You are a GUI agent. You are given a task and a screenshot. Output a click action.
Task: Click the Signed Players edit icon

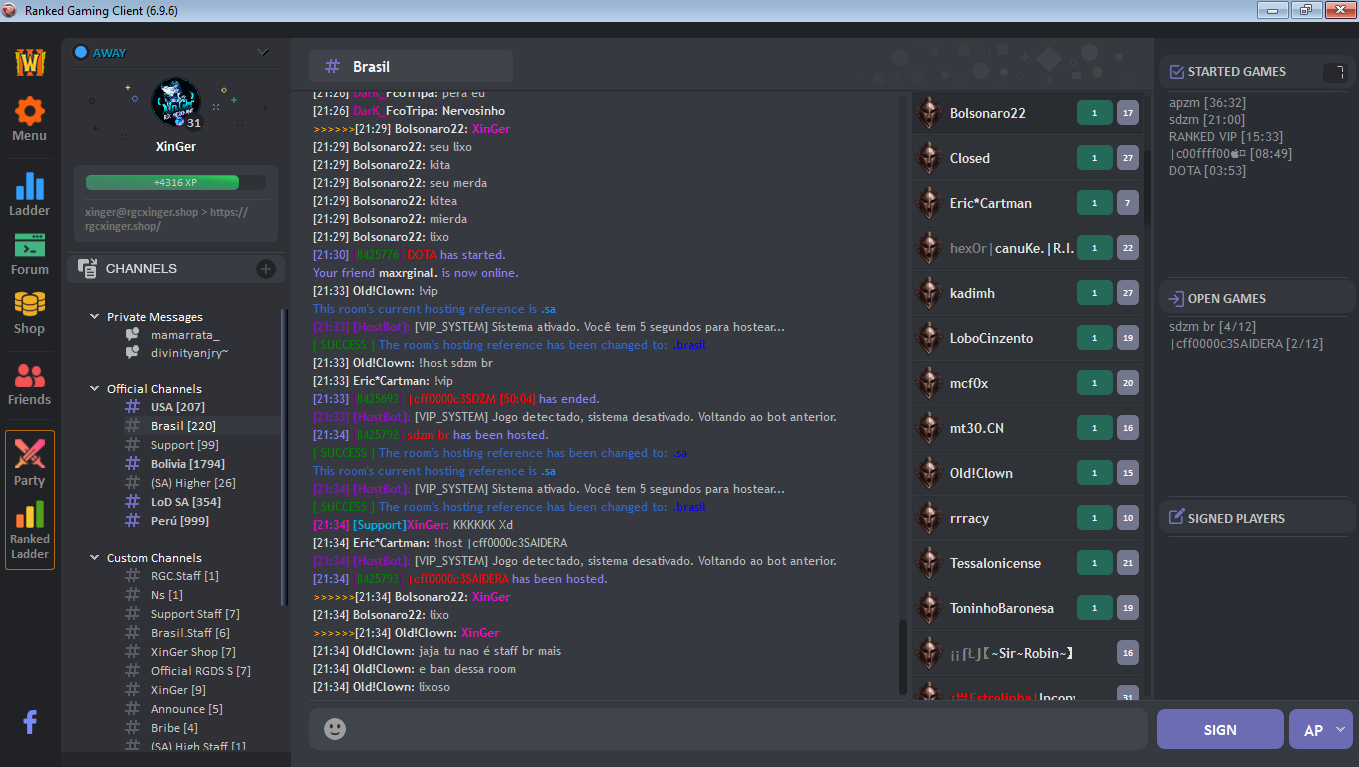[x=1176, y=518]
